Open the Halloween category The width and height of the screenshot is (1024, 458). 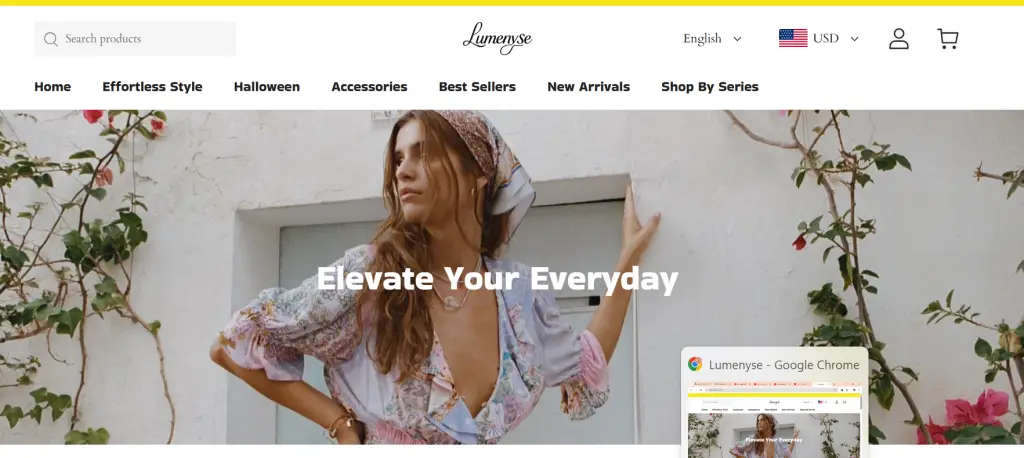click(x=266, y=87)
